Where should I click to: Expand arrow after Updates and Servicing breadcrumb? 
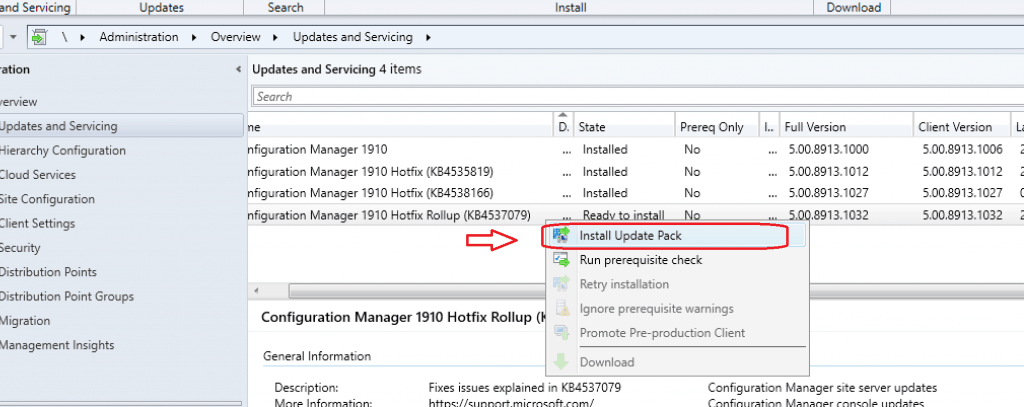point(428,37)
